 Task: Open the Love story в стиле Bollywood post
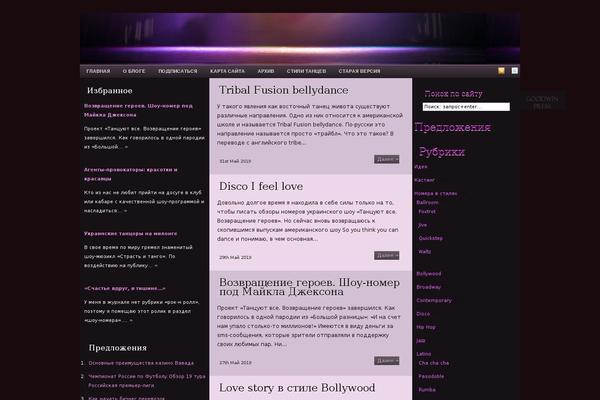[297, 388]
